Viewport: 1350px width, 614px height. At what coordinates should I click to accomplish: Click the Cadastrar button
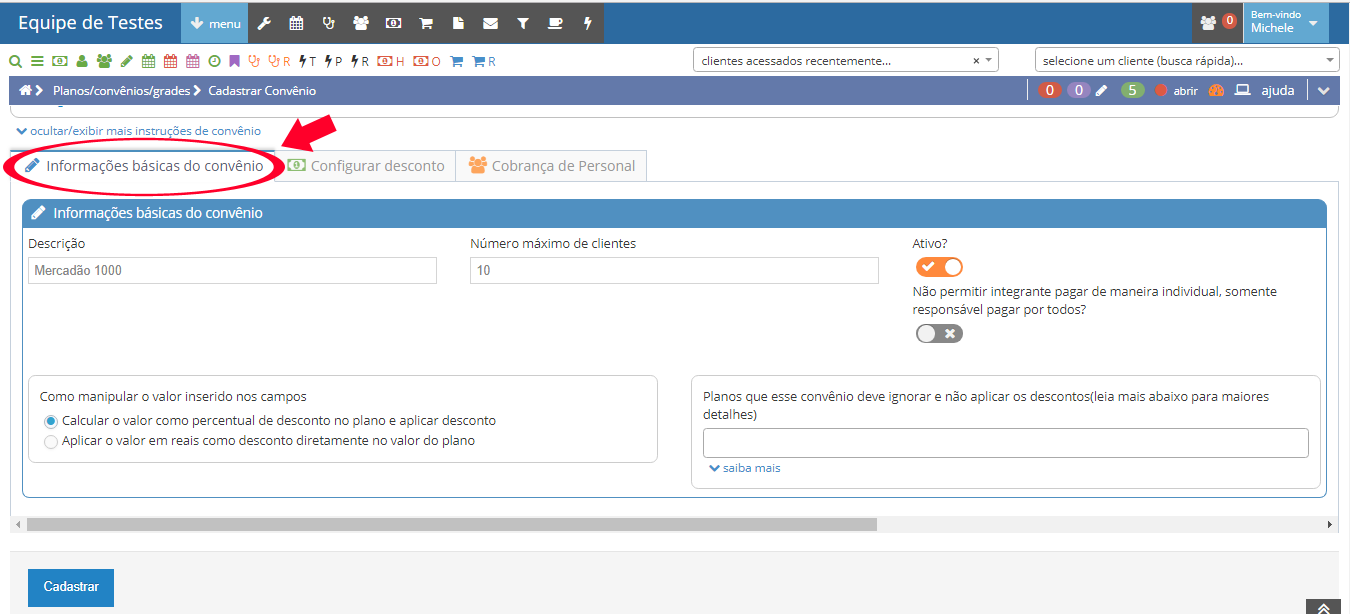coord(71,587)
